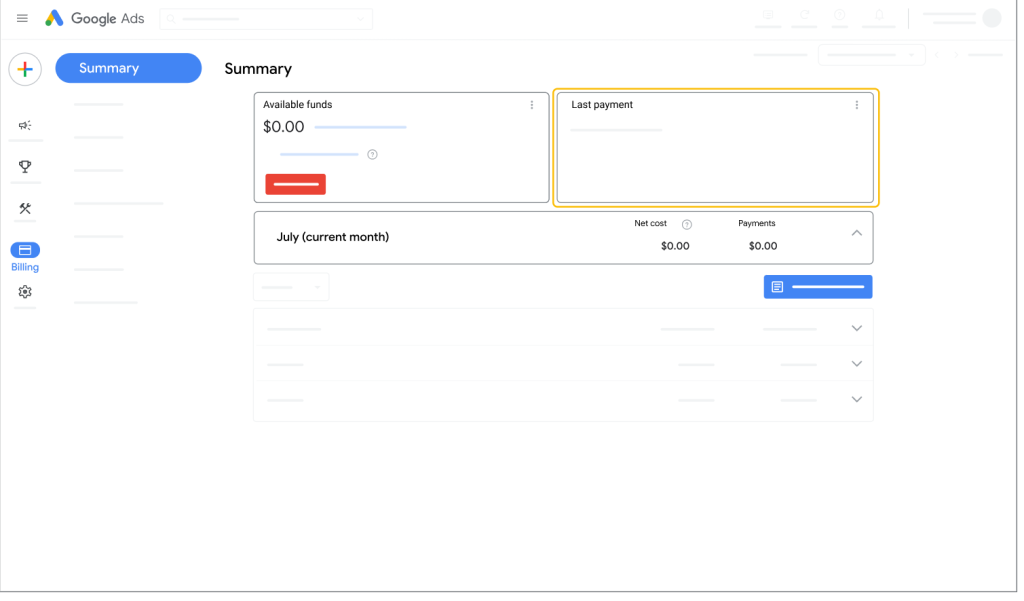Open the Last payment three-dot menu

coord(856,104)
